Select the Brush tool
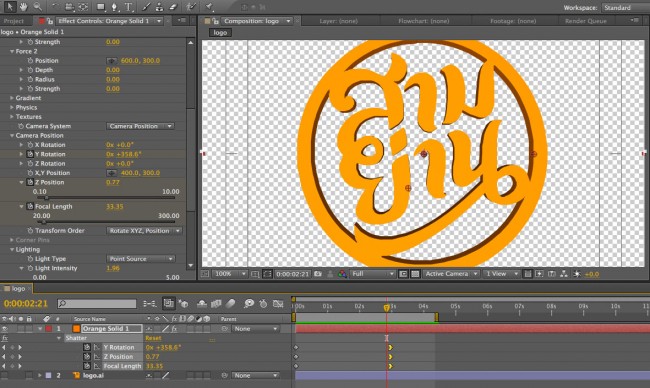Image resolution: width=650 pixels, height=388 pixels. pos(146,7)
